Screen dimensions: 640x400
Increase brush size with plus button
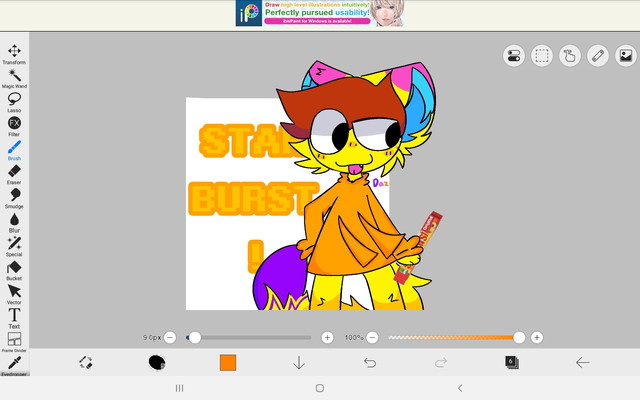click(327, 338)
